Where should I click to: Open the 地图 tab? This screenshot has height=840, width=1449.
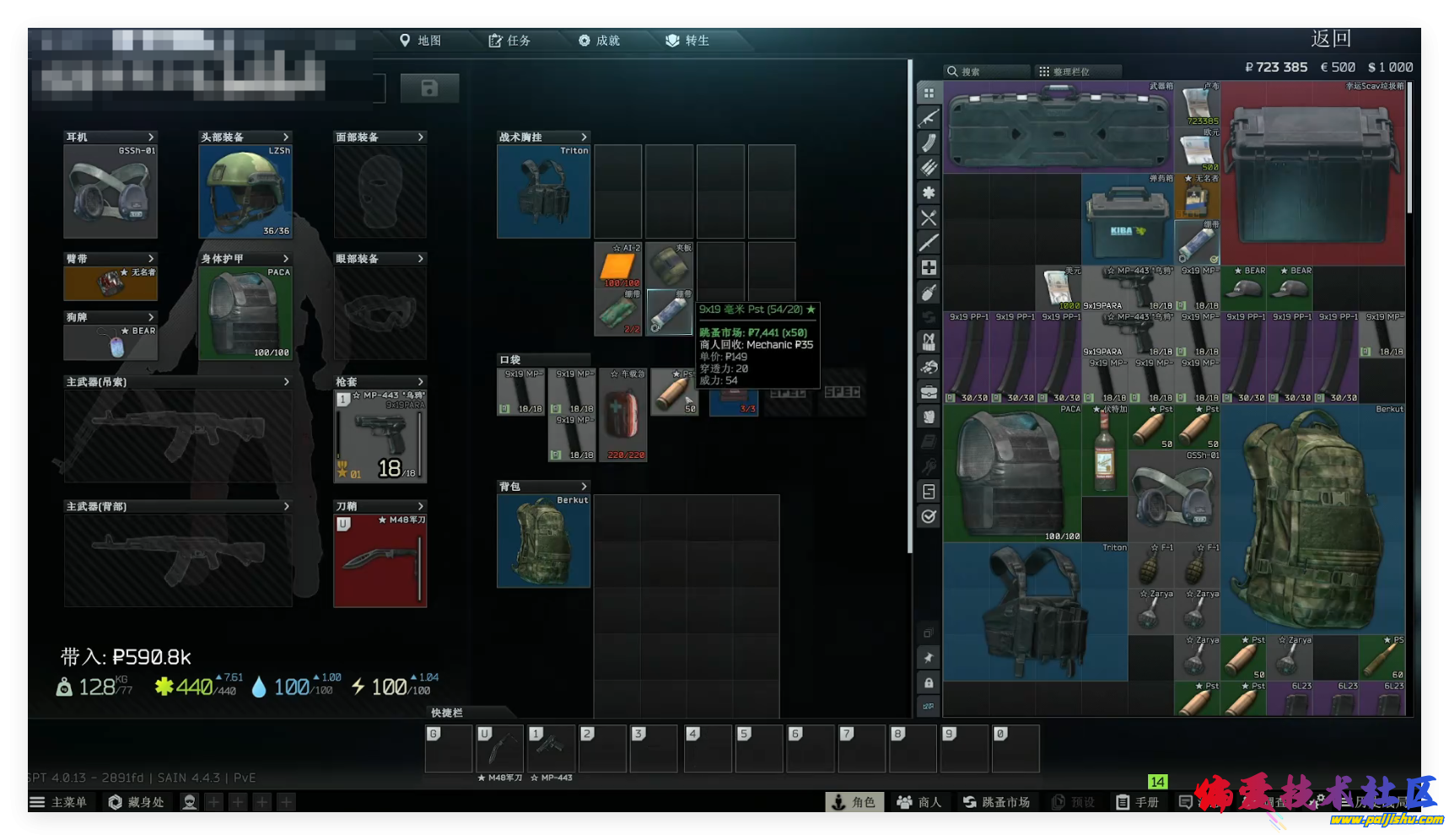pos(421,40)
